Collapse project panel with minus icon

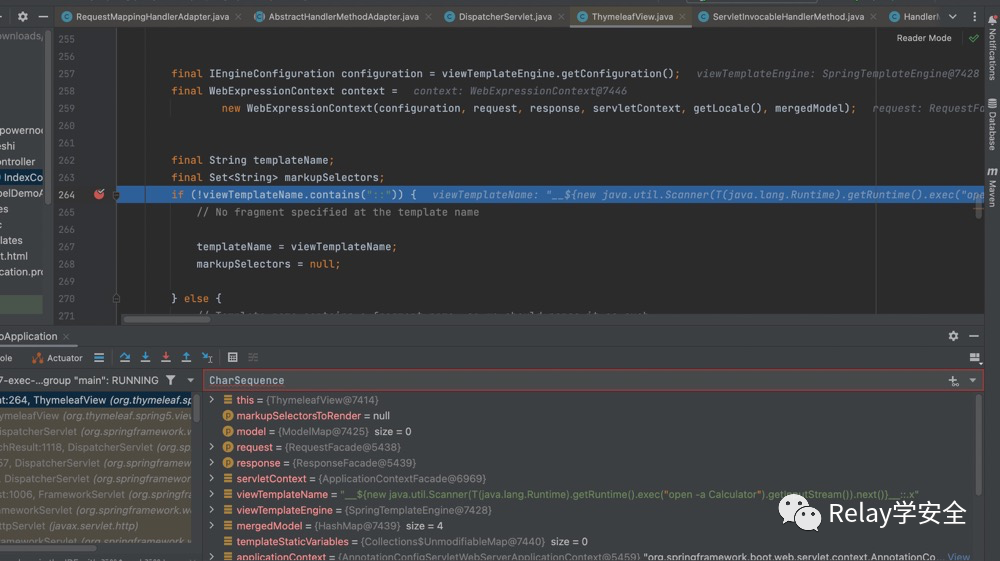pyautogui.click(x=43, y=17)
